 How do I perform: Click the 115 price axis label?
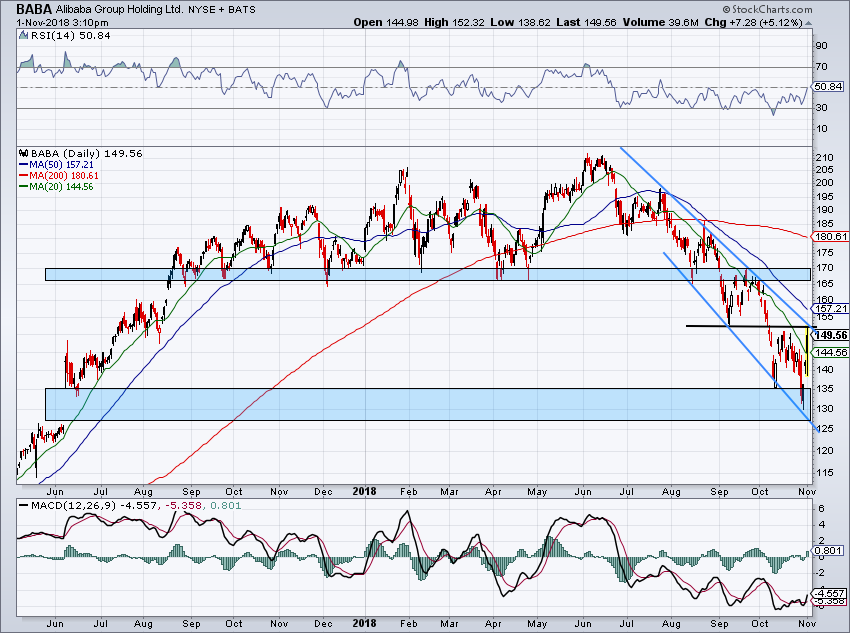(x=825, y=473)
